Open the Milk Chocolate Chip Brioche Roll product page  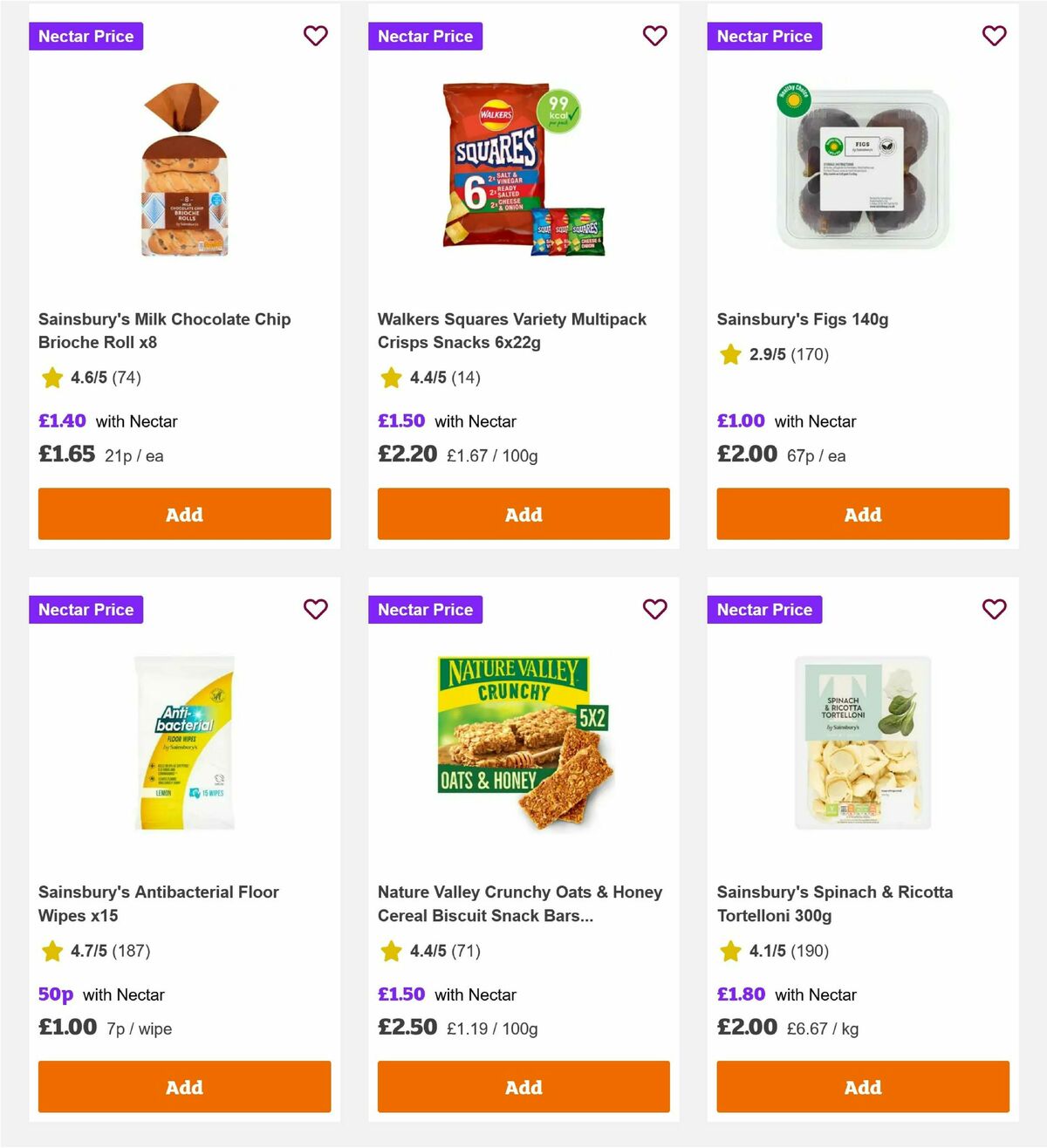coord(164,331)
